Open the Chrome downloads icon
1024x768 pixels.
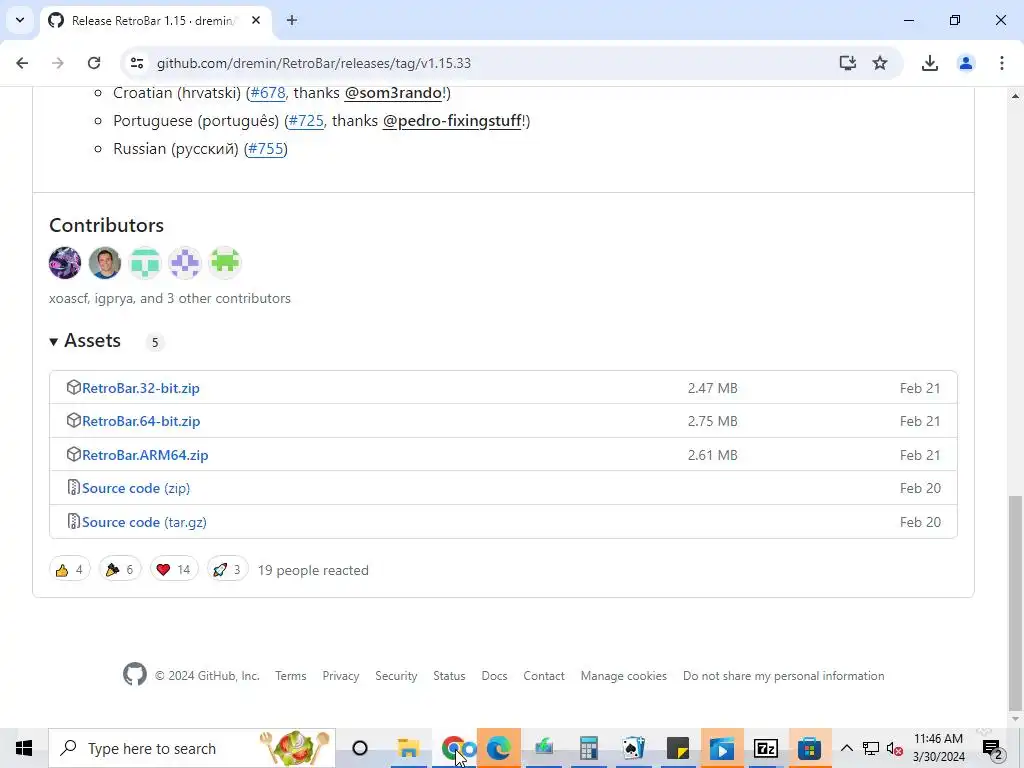[929, 63]
